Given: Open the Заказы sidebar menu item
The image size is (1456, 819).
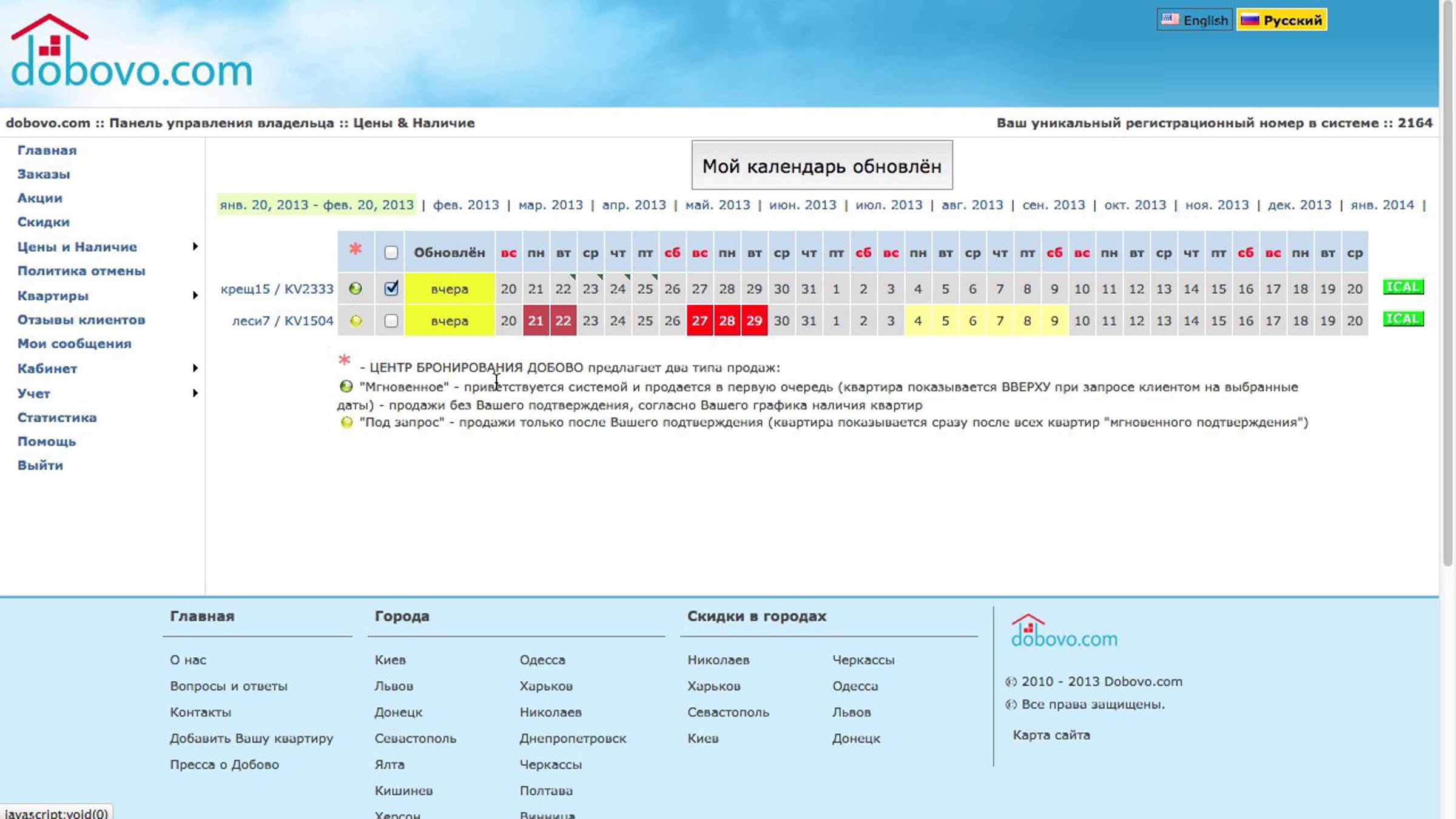Looking at the screenshot, I should 44,174.
